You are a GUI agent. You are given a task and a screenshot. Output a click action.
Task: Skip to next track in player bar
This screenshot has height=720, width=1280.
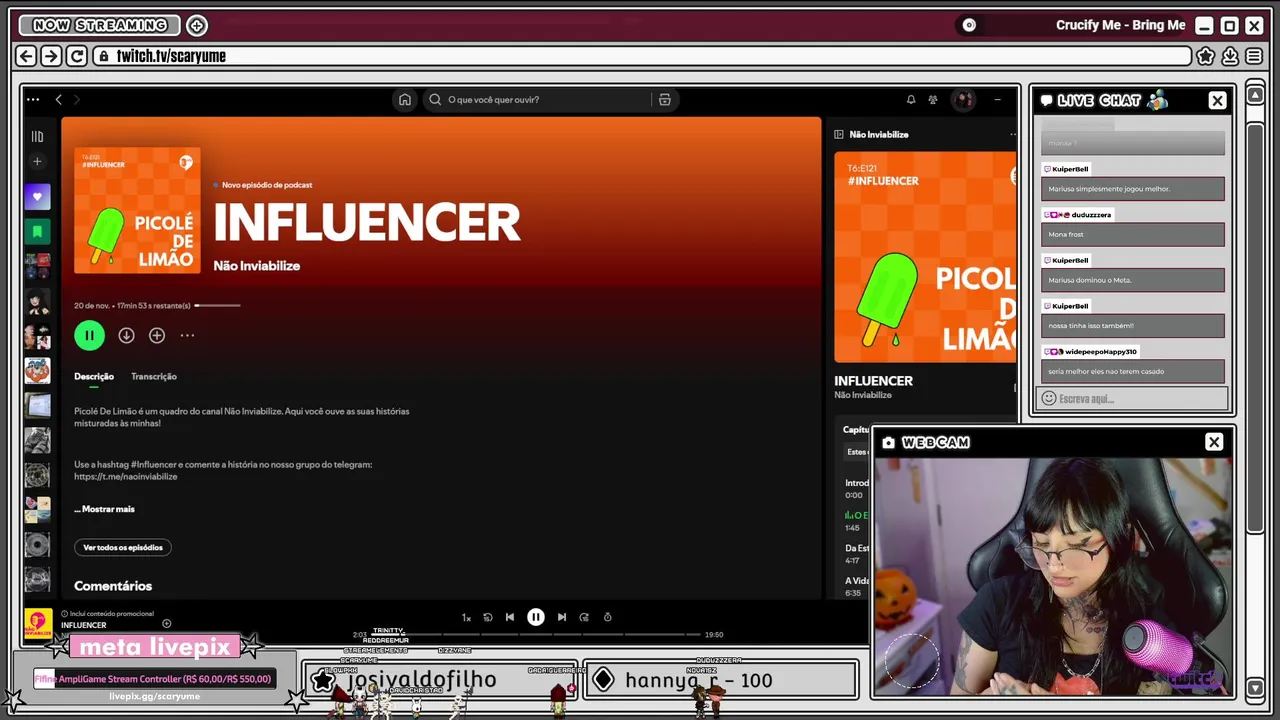[x=562, y=618]
